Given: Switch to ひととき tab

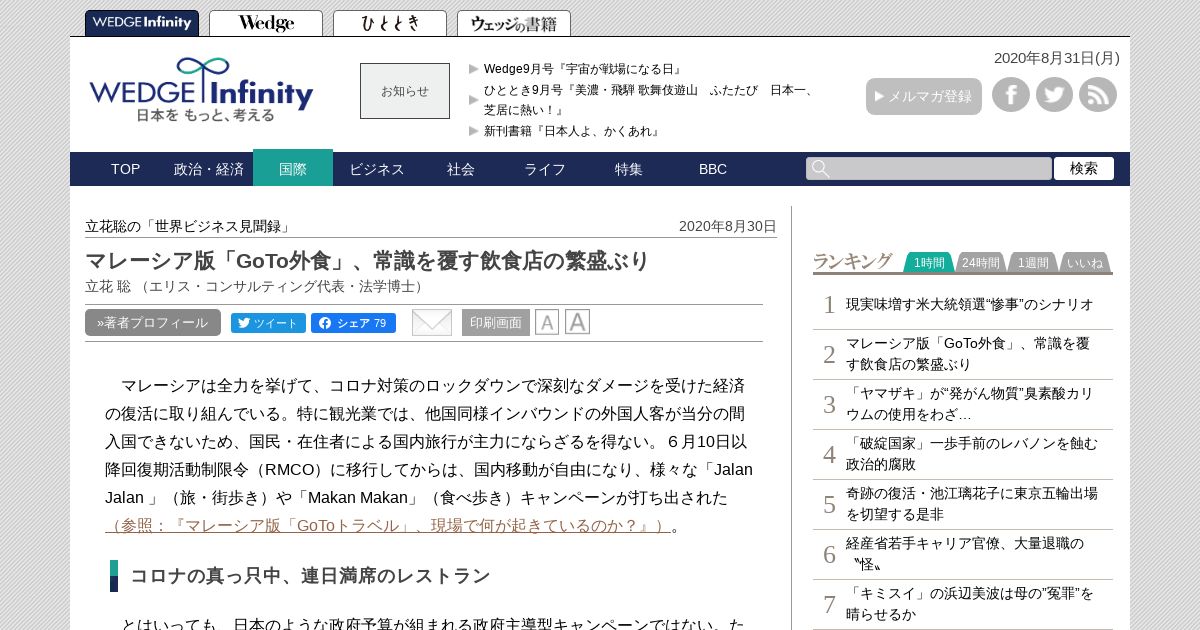Looking at the screenshot, I should pos(390,23).
